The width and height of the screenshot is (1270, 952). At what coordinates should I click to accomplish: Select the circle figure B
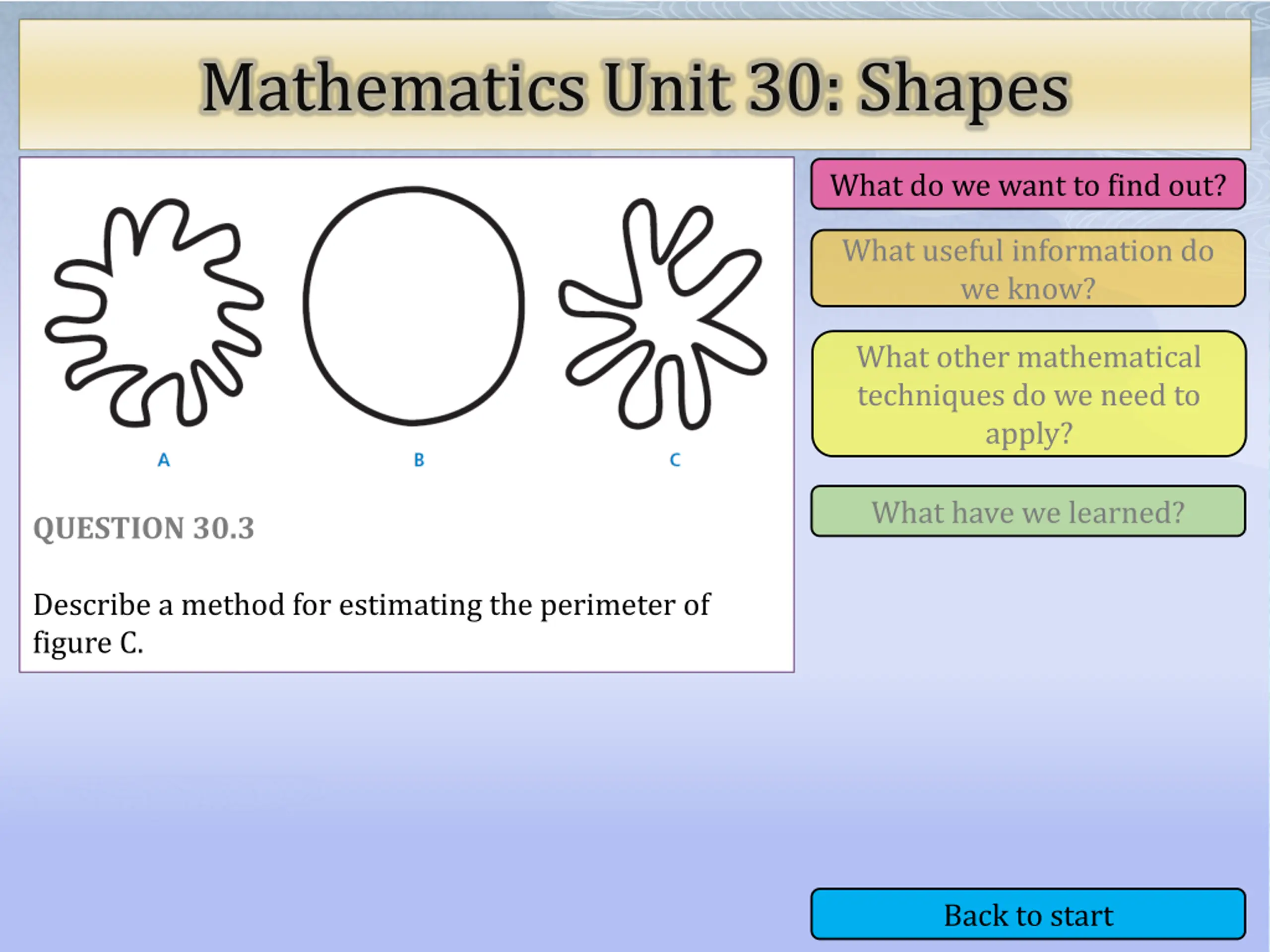coord(413,305)
